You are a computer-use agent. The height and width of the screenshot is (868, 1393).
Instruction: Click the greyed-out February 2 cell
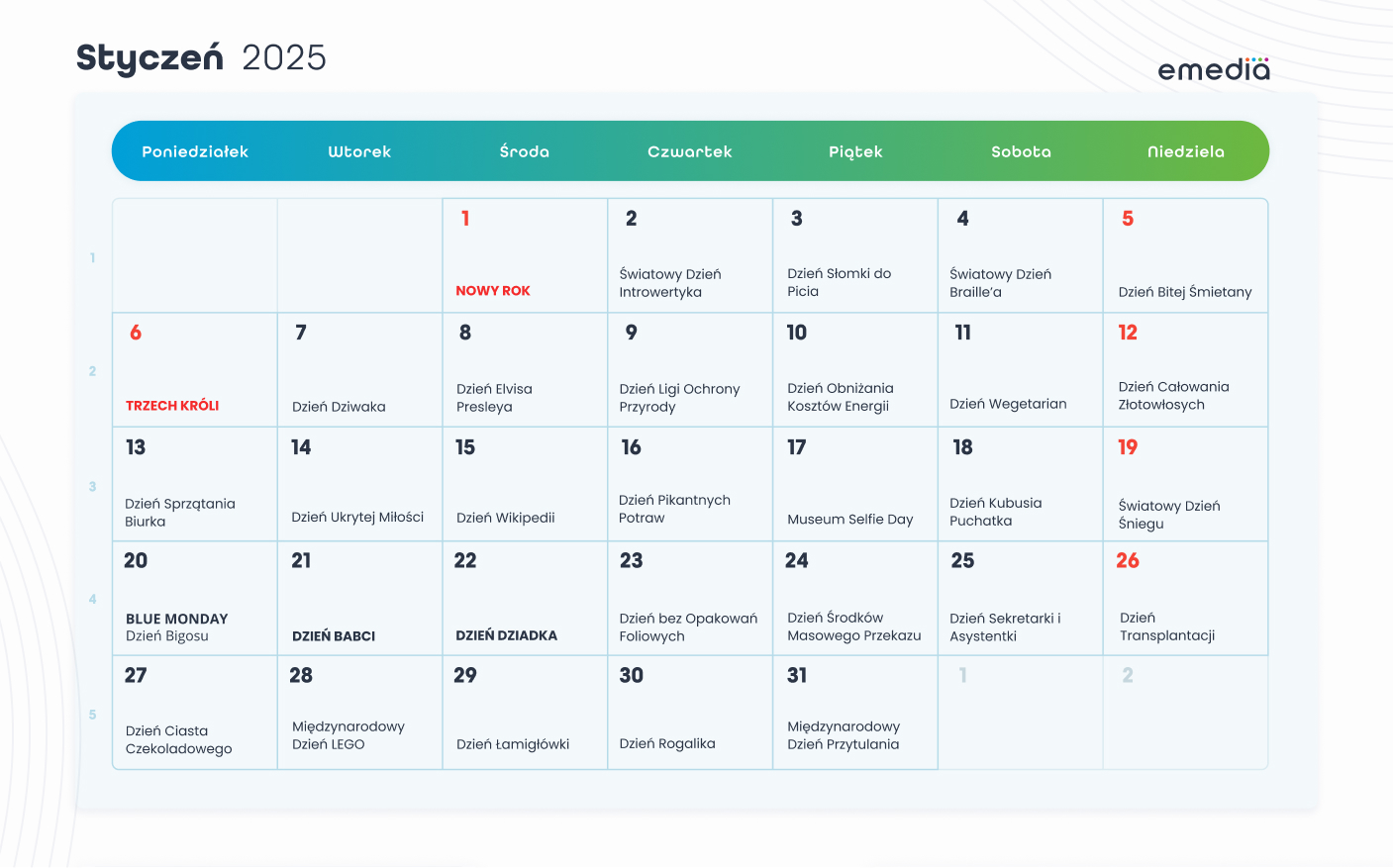[x=1185, y=713]
